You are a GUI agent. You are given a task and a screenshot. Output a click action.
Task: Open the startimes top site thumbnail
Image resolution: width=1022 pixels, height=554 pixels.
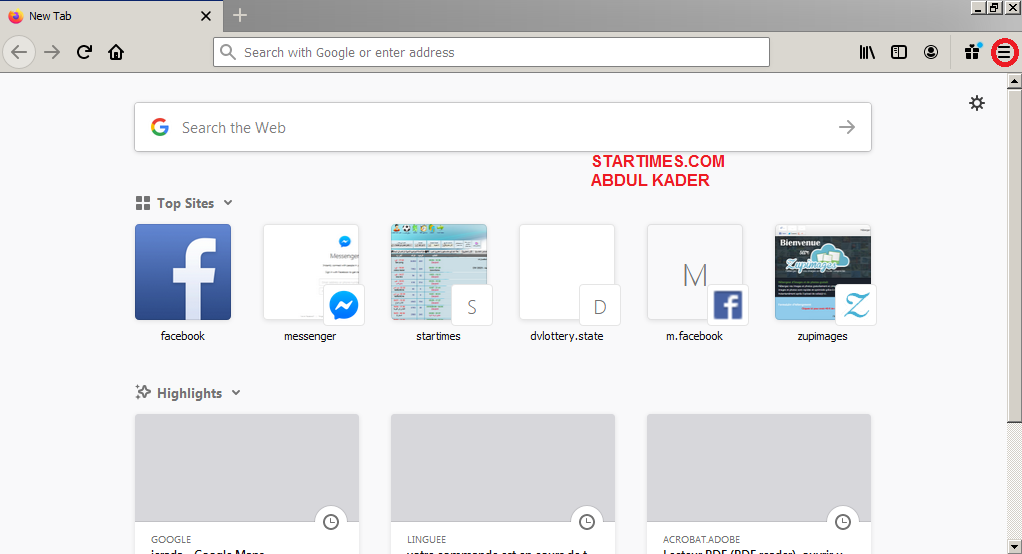click(x=439, y=272)
